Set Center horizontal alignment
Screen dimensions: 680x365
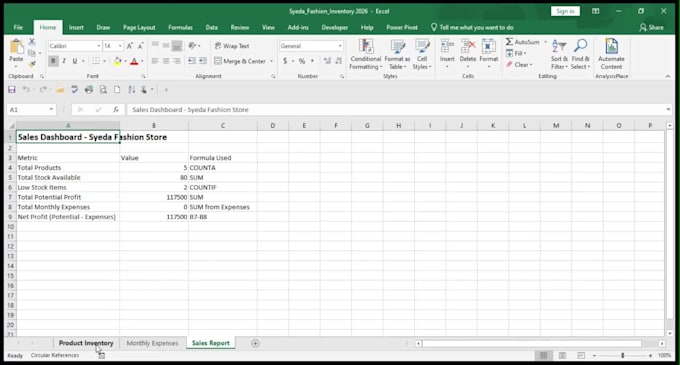click(x=166, y=61)
